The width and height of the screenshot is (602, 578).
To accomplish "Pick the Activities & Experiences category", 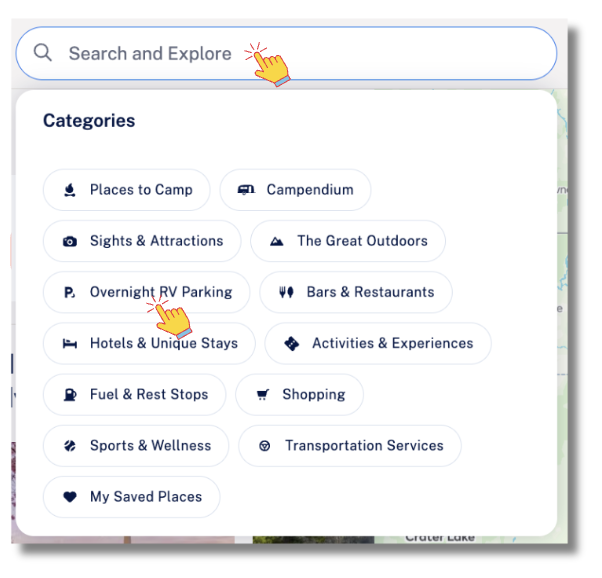I will pos(378,343).
